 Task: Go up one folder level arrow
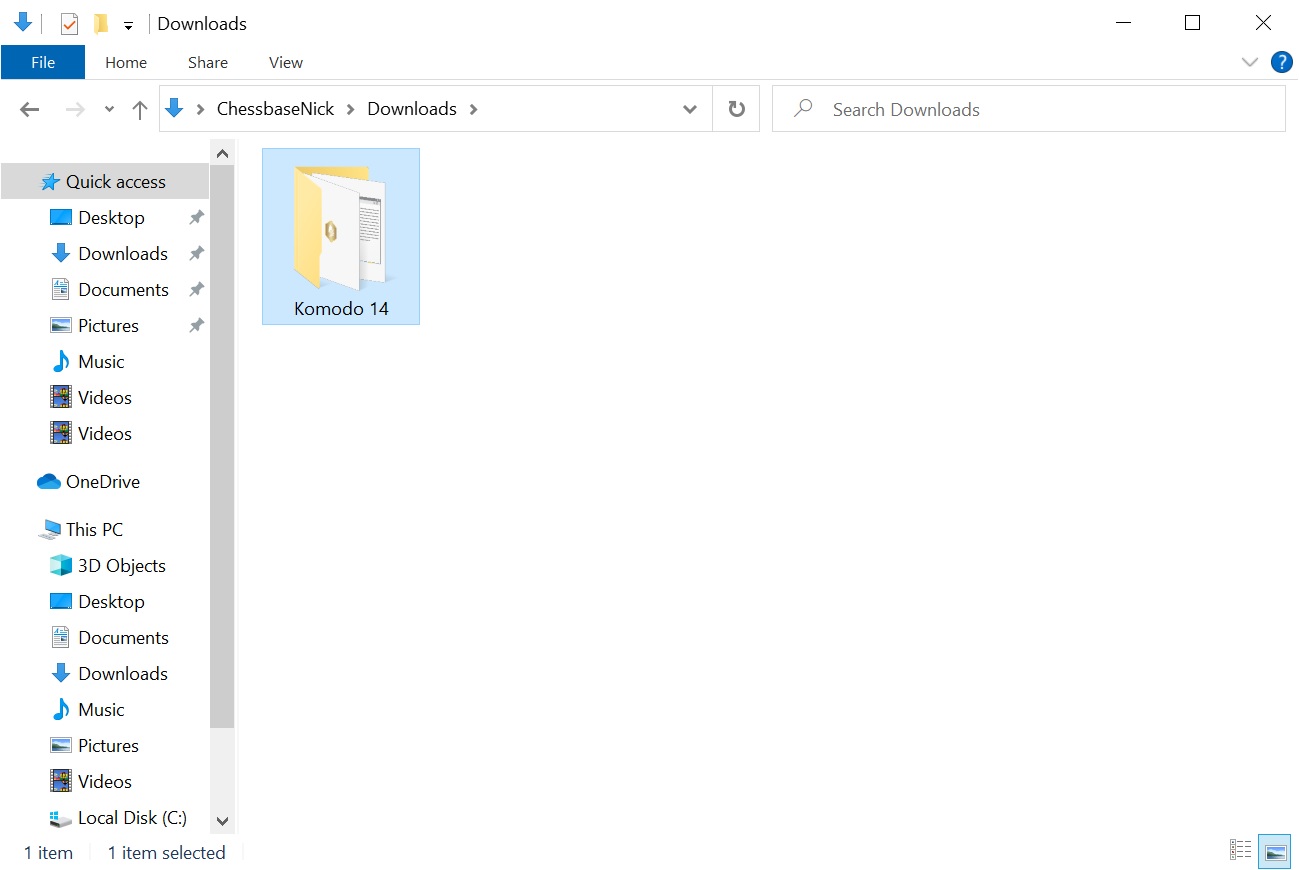coord(140,110)
